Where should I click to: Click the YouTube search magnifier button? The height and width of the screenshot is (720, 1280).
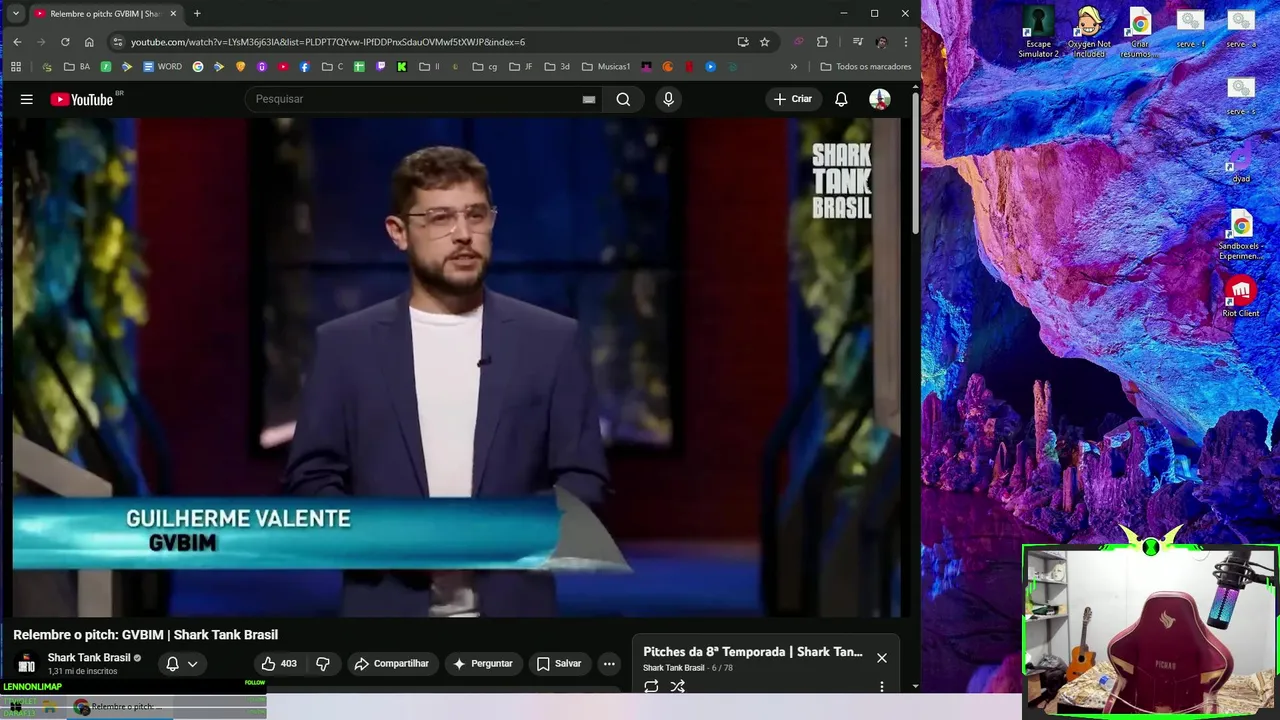623,99
